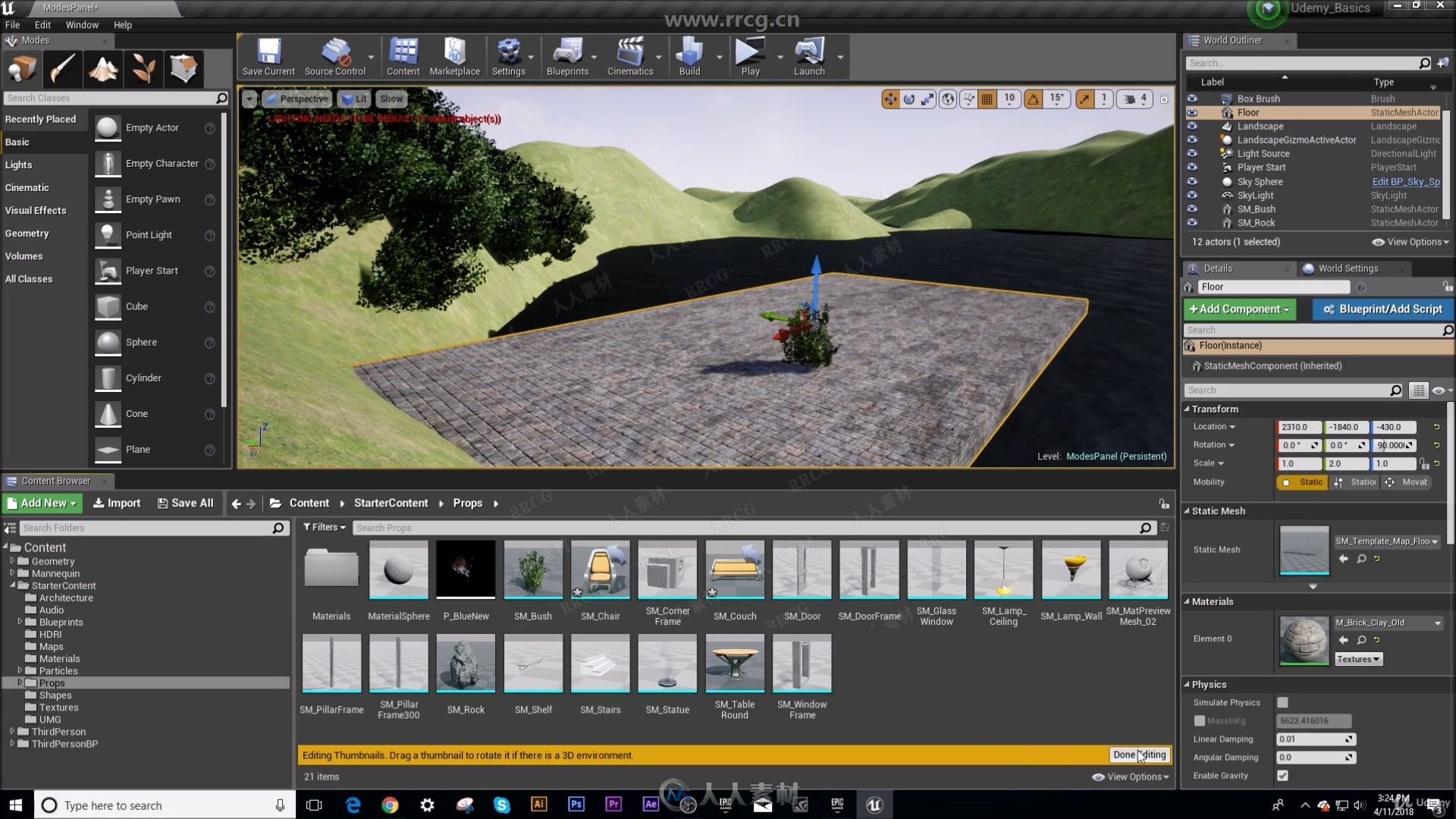The width and height of the screenshot is (1456, 819).
Task: Click the Play button to simulate
Action: click(x=750, y=56)
